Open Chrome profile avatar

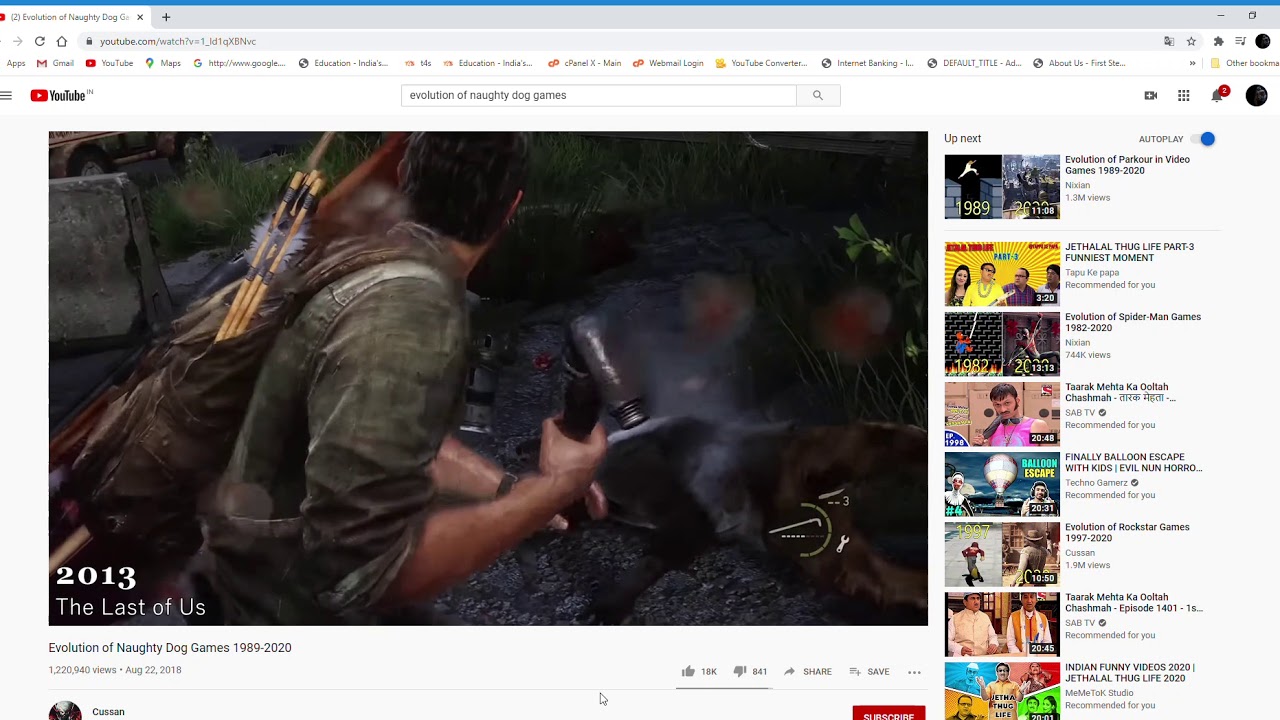point(1263,41)
